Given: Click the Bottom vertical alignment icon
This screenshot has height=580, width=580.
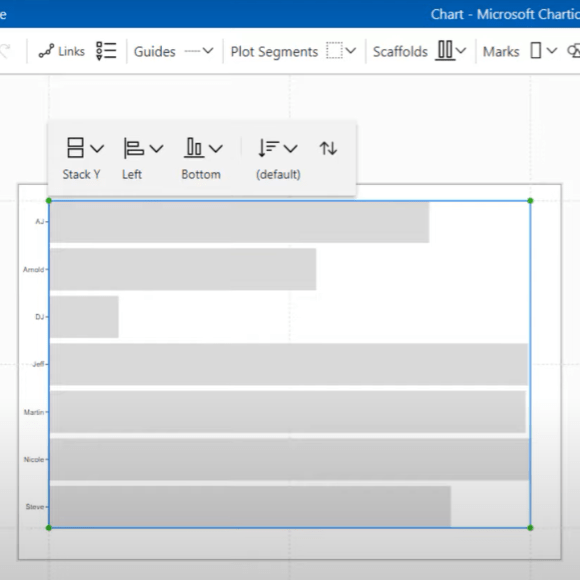Looking at the screenshot, I should [194, 148].
